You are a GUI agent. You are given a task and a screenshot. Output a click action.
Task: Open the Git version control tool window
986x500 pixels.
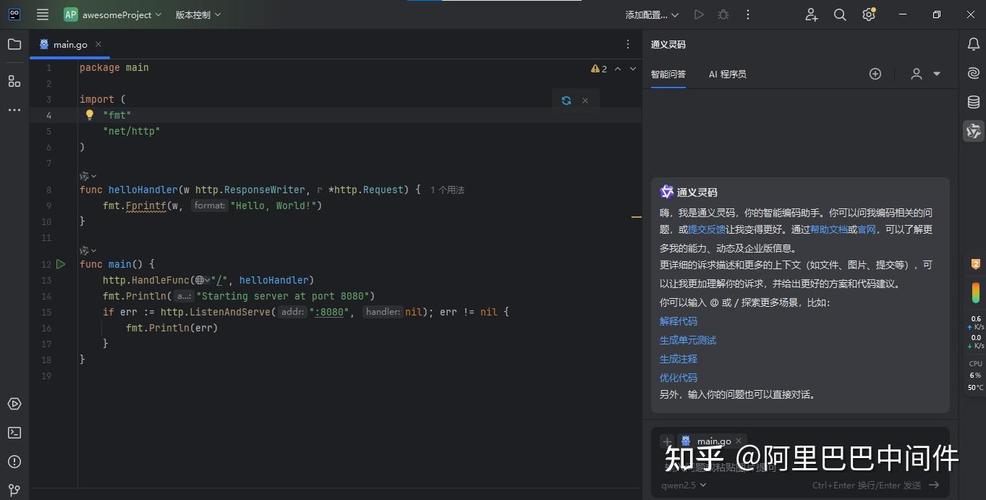pos(14,490)
